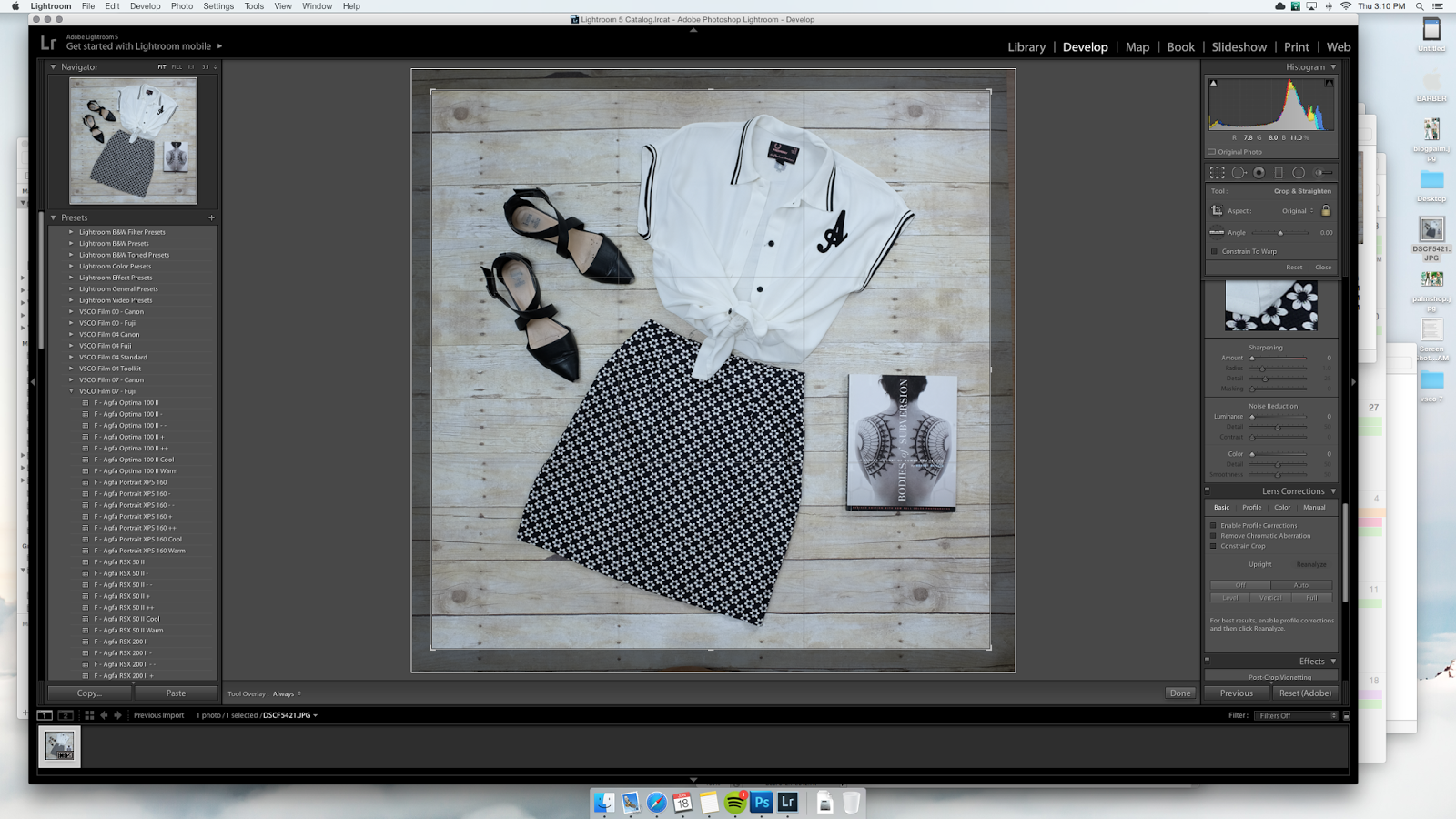Add a new preset with plus icon
The width and height of the screenshot is (1456, 819).
[x=211, y=217]
